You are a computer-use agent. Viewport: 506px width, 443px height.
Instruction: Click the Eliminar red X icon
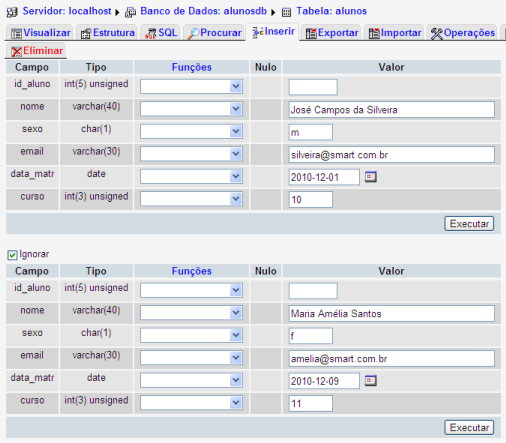(x=16, y=51)
